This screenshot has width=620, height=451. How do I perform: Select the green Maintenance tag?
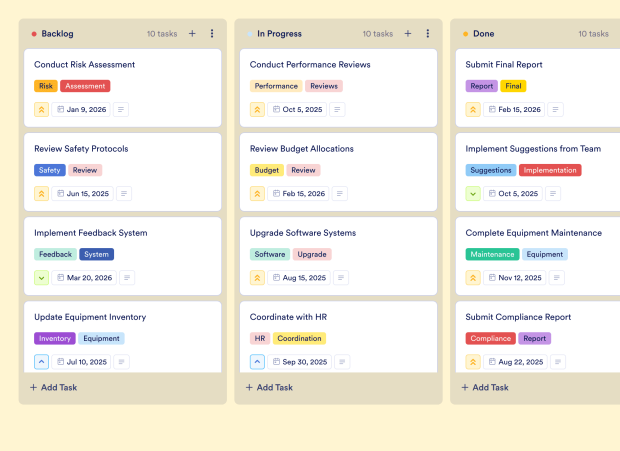[492, 254]
